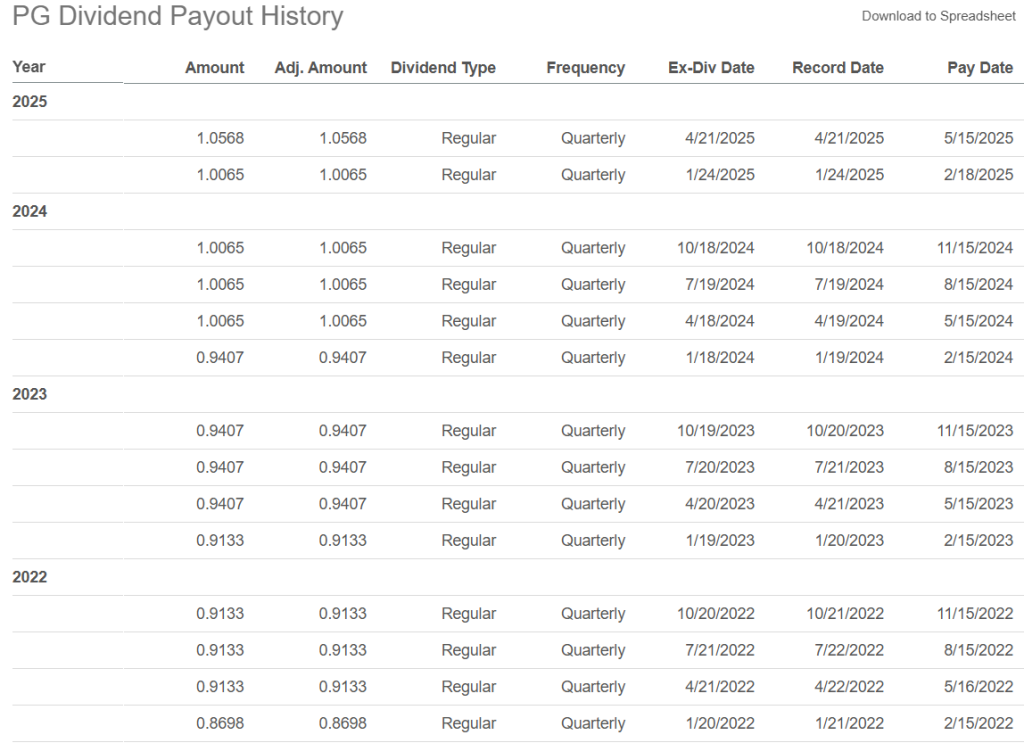Click Ex-Div Date 1/18/2024
This screenshot has width=1024, height=743.
tap(720, 358)
